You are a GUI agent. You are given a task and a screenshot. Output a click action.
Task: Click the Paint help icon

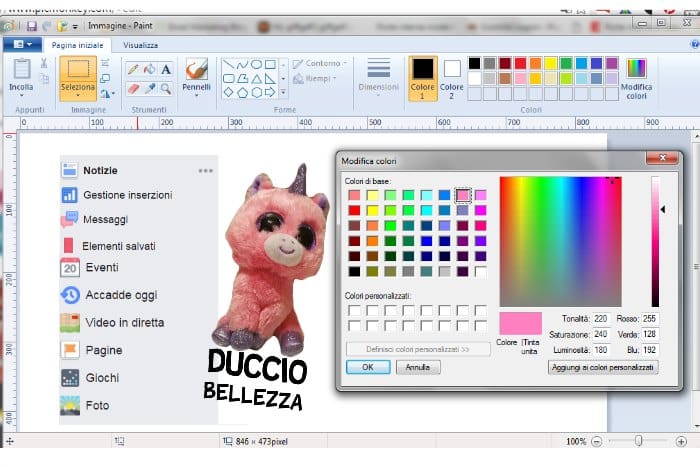(695, 44)
